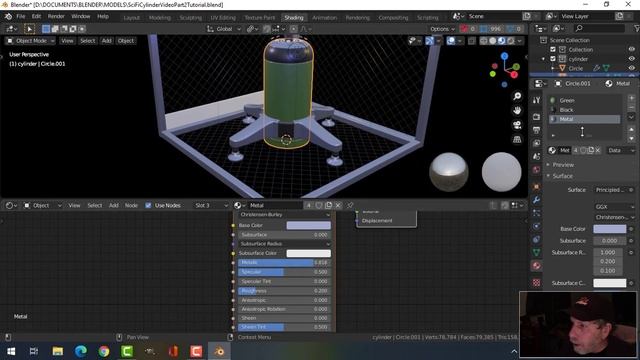Adjust the Metallic slider in node
Screen dimensions: 640x360
[284, 262]
